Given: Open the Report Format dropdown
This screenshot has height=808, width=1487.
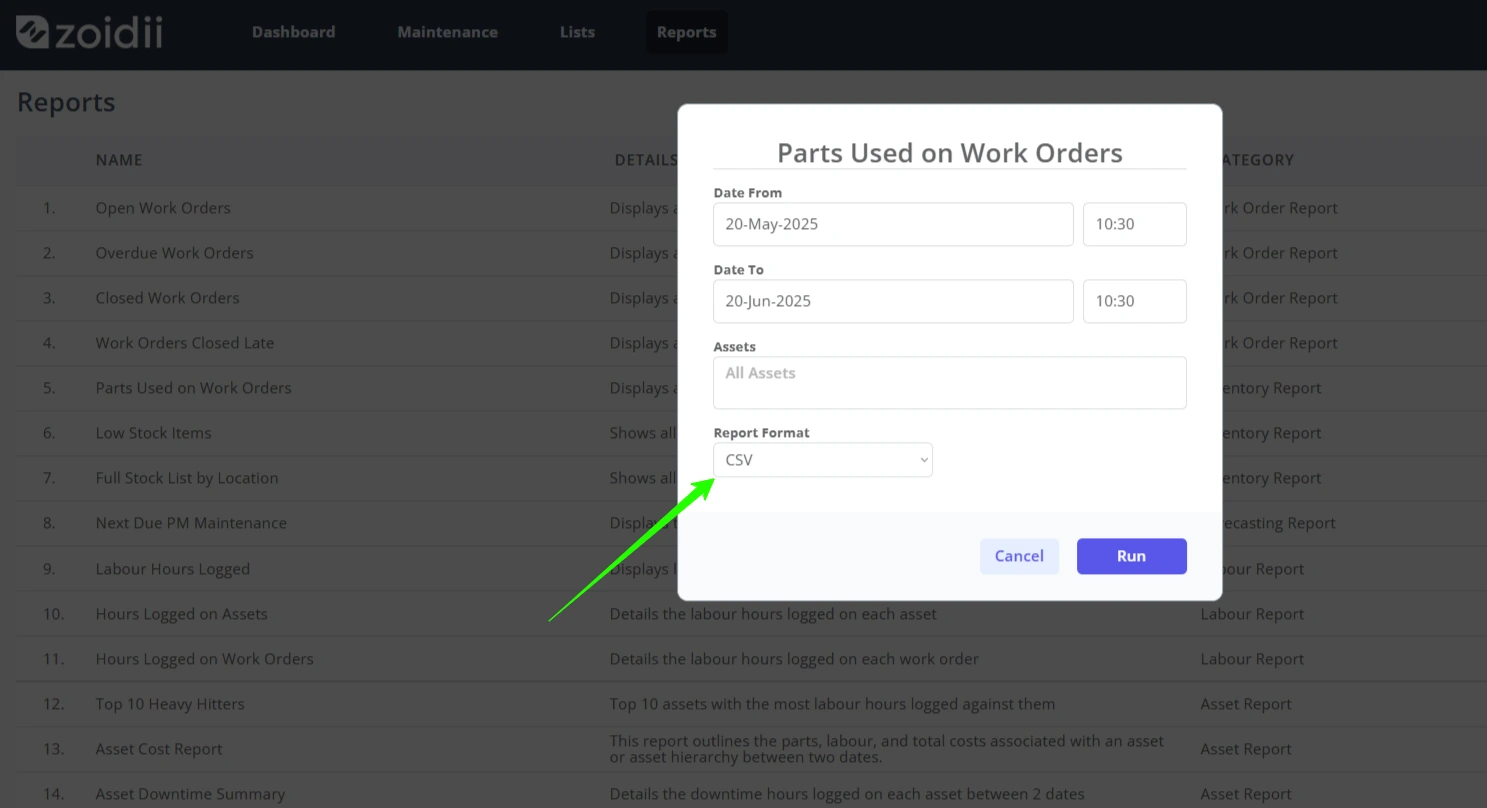Looking at the screenshot, I should click(x=822, y=460).
